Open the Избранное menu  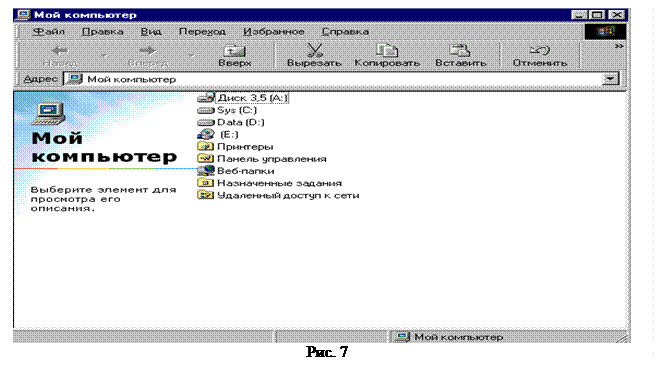click(x=274, y=31)
